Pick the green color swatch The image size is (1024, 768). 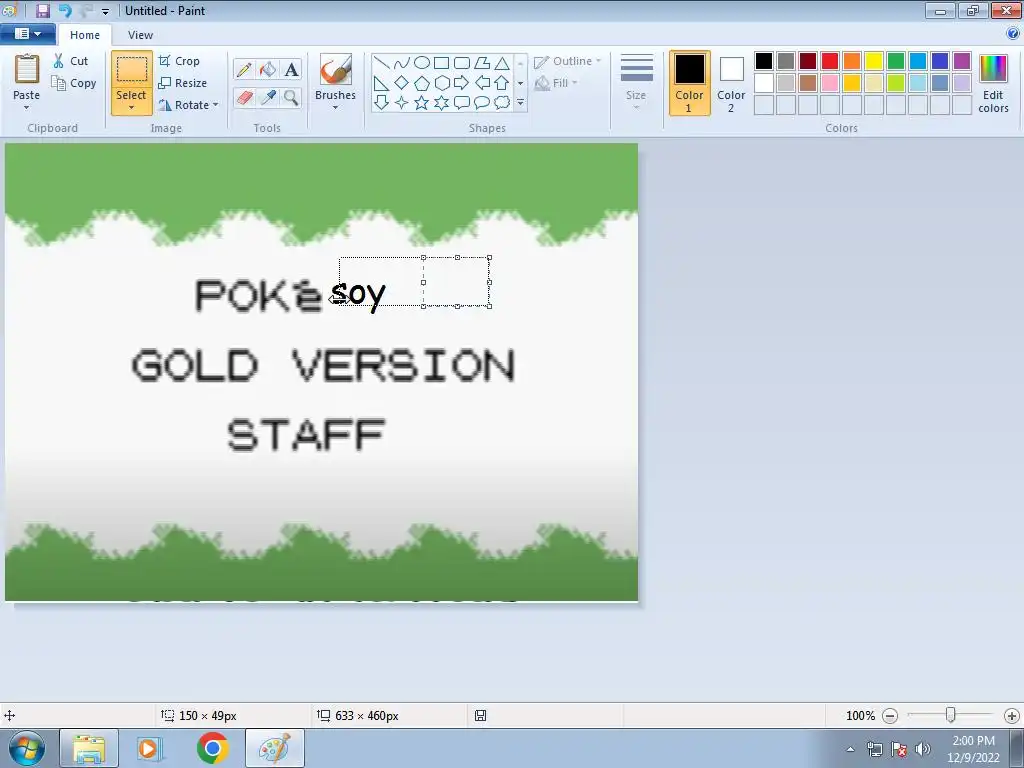[896, 61]
